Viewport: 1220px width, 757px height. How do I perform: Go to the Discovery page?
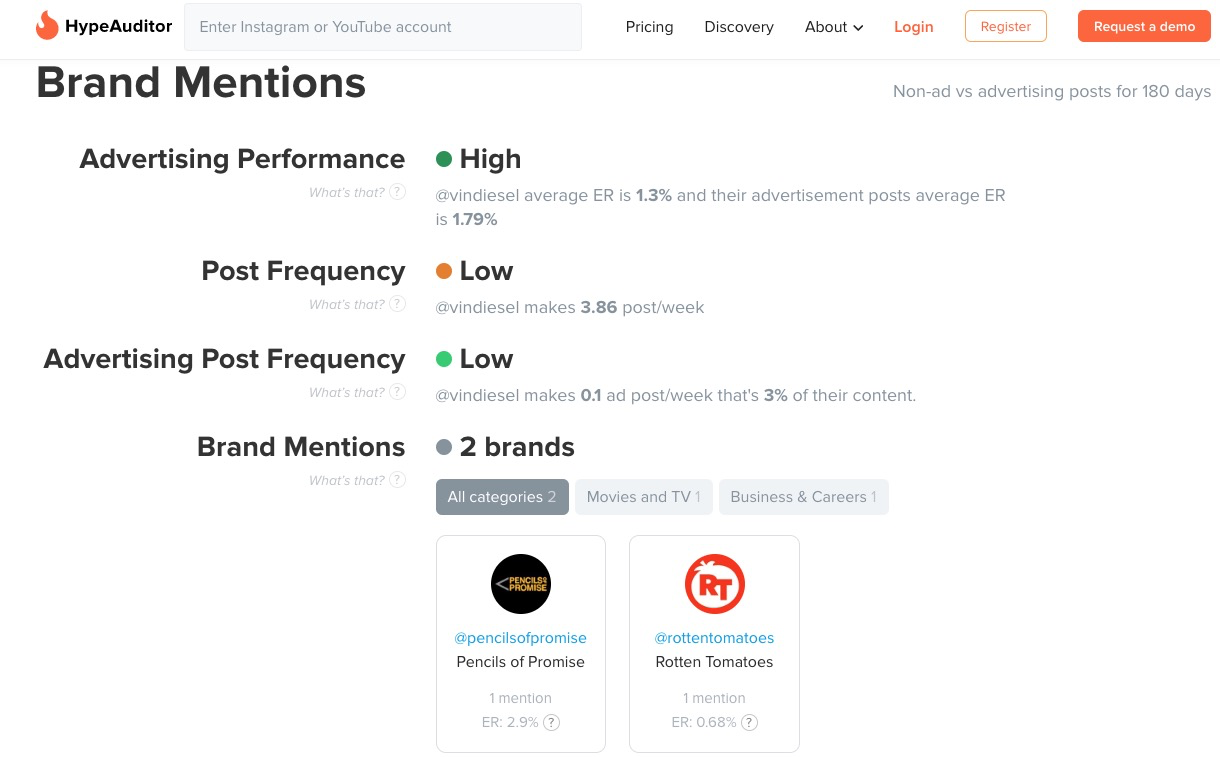click(738, 27)
